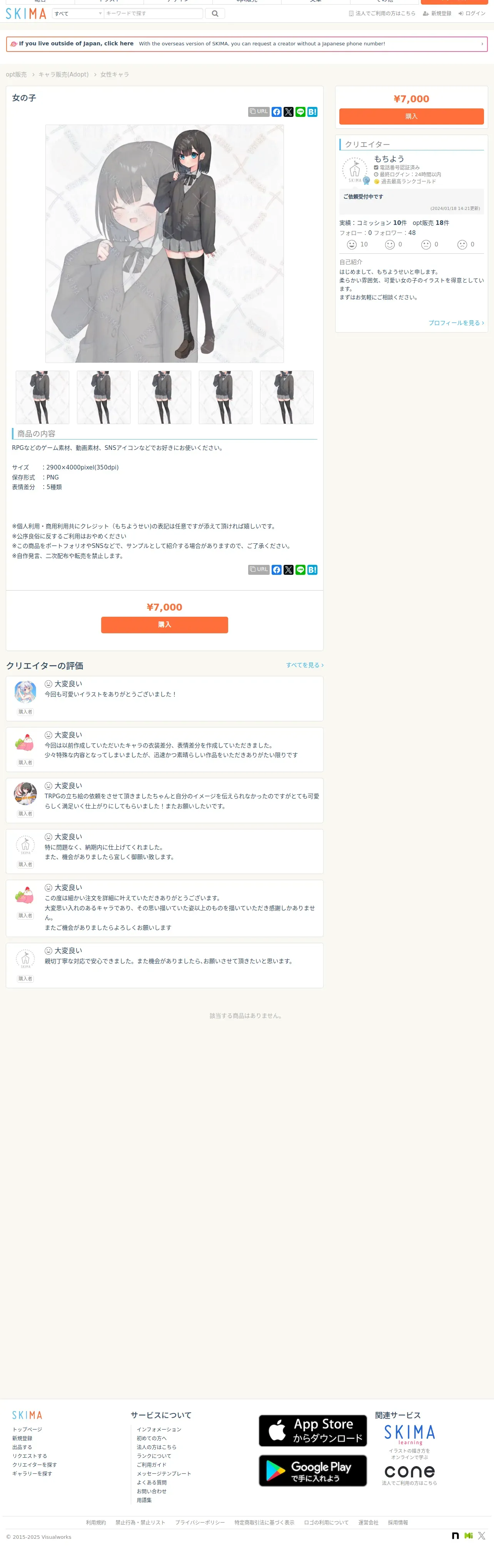494x1568 pixels.
Task: Open ログイン in the header
Action: (x=472, y=13)
